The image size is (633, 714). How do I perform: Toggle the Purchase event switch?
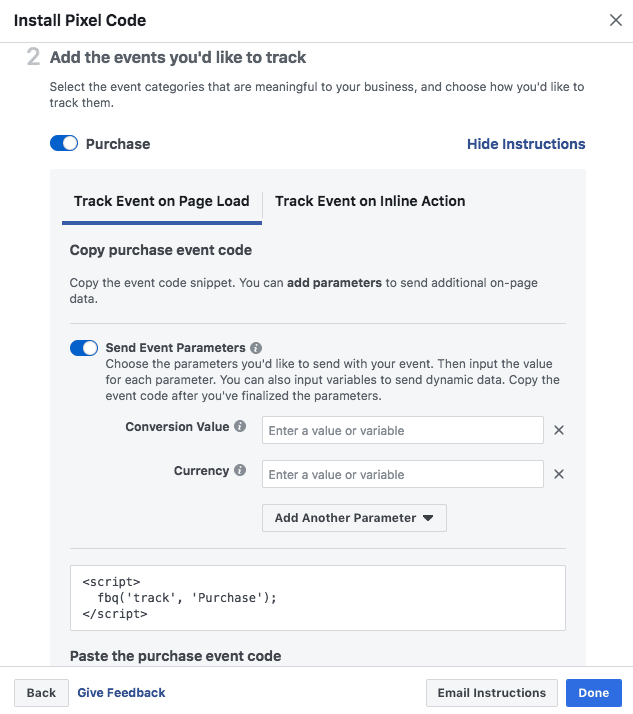(x=64, y=144)
